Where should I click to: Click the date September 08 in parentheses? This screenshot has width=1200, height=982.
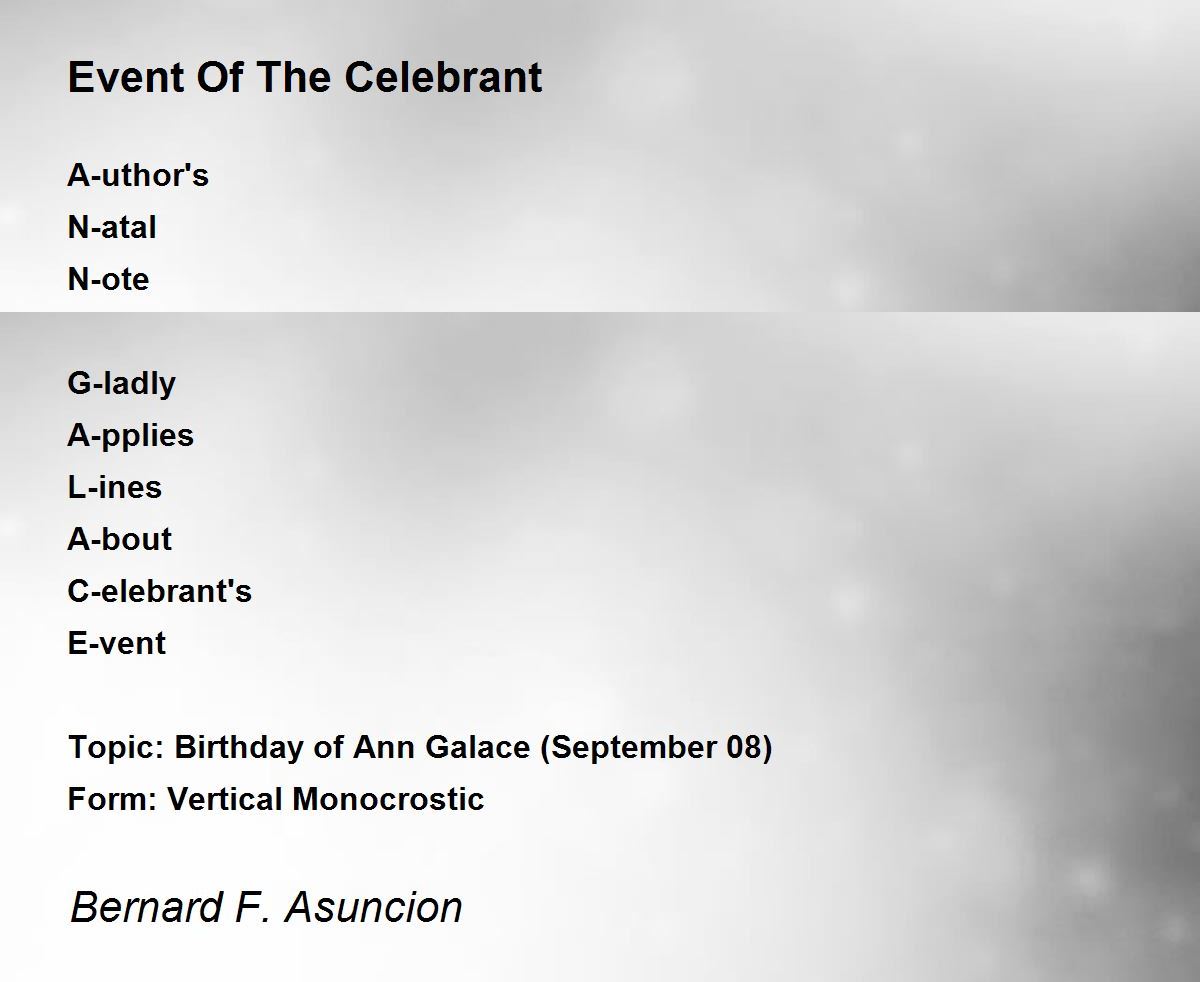(656, 748)
